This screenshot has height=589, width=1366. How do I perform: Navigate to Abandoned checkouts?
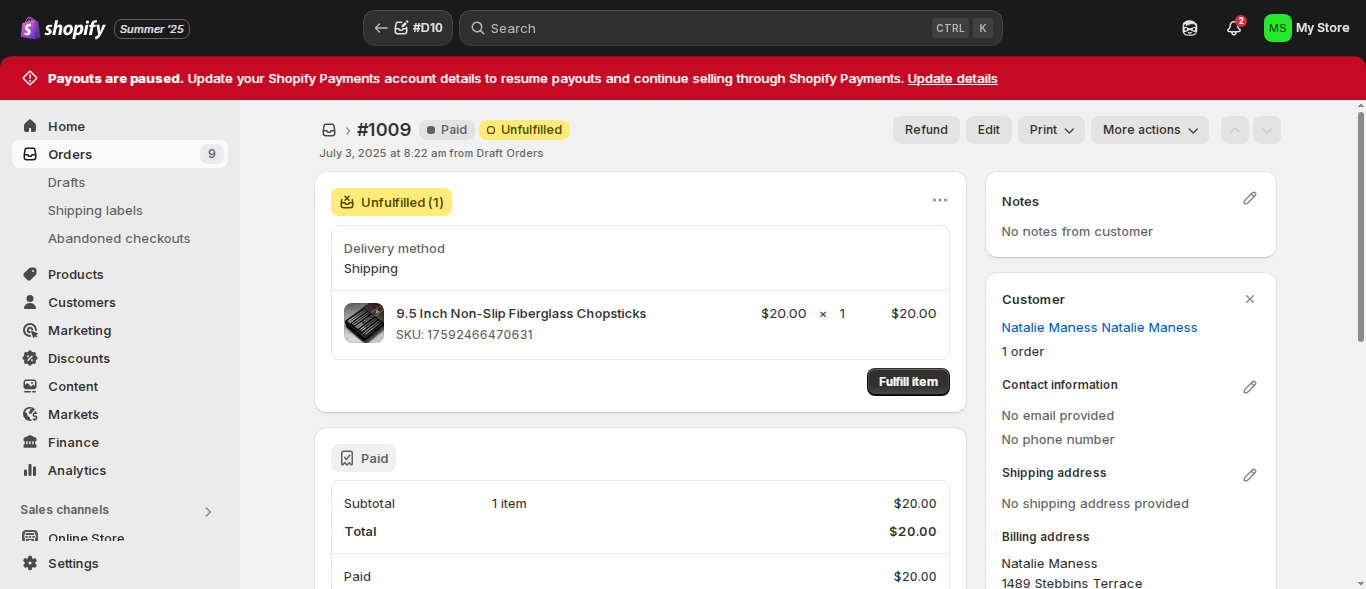(x=119, y=239)
